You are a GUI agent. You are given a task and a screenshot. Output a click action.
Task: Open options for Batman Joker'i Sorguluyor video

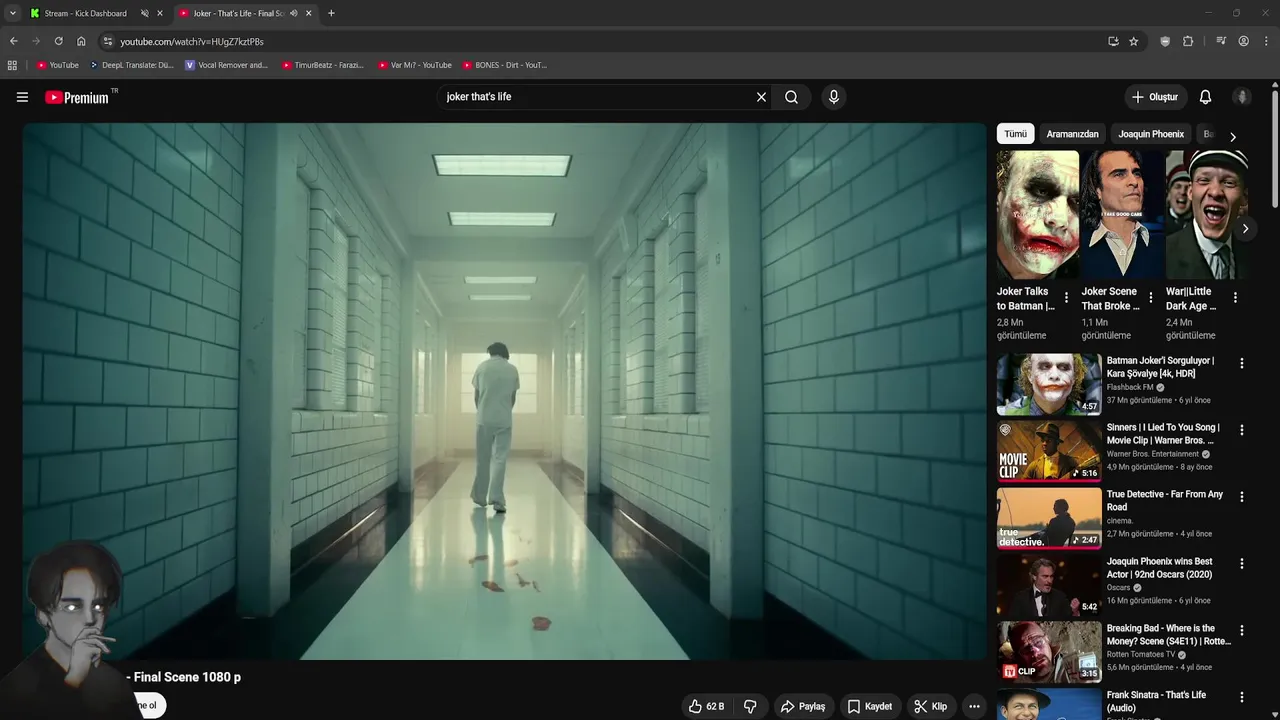click(1242, 364)
